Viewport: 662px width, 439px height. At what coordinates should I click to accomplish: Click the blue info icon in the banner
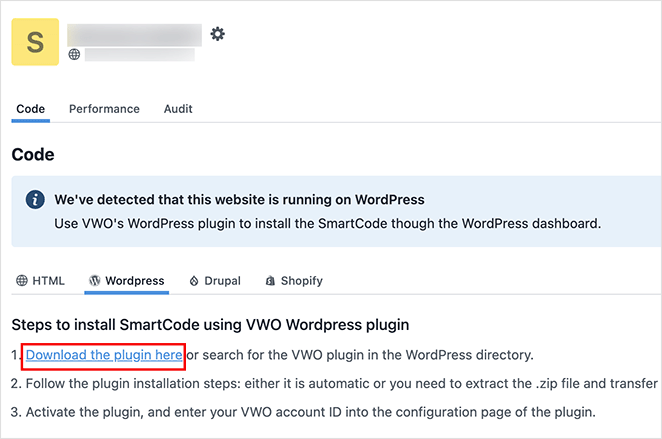coord(33,200)
